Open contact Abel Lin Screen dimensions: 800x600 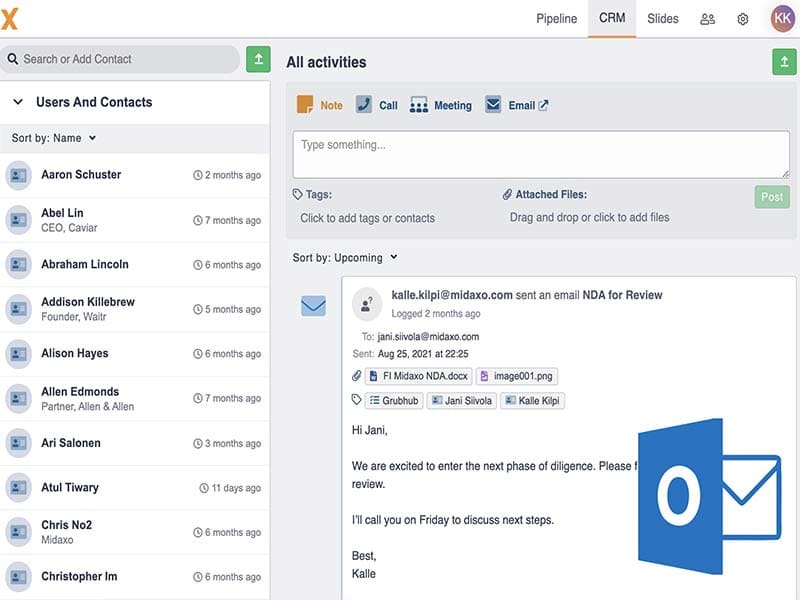[x=135, y=220]
